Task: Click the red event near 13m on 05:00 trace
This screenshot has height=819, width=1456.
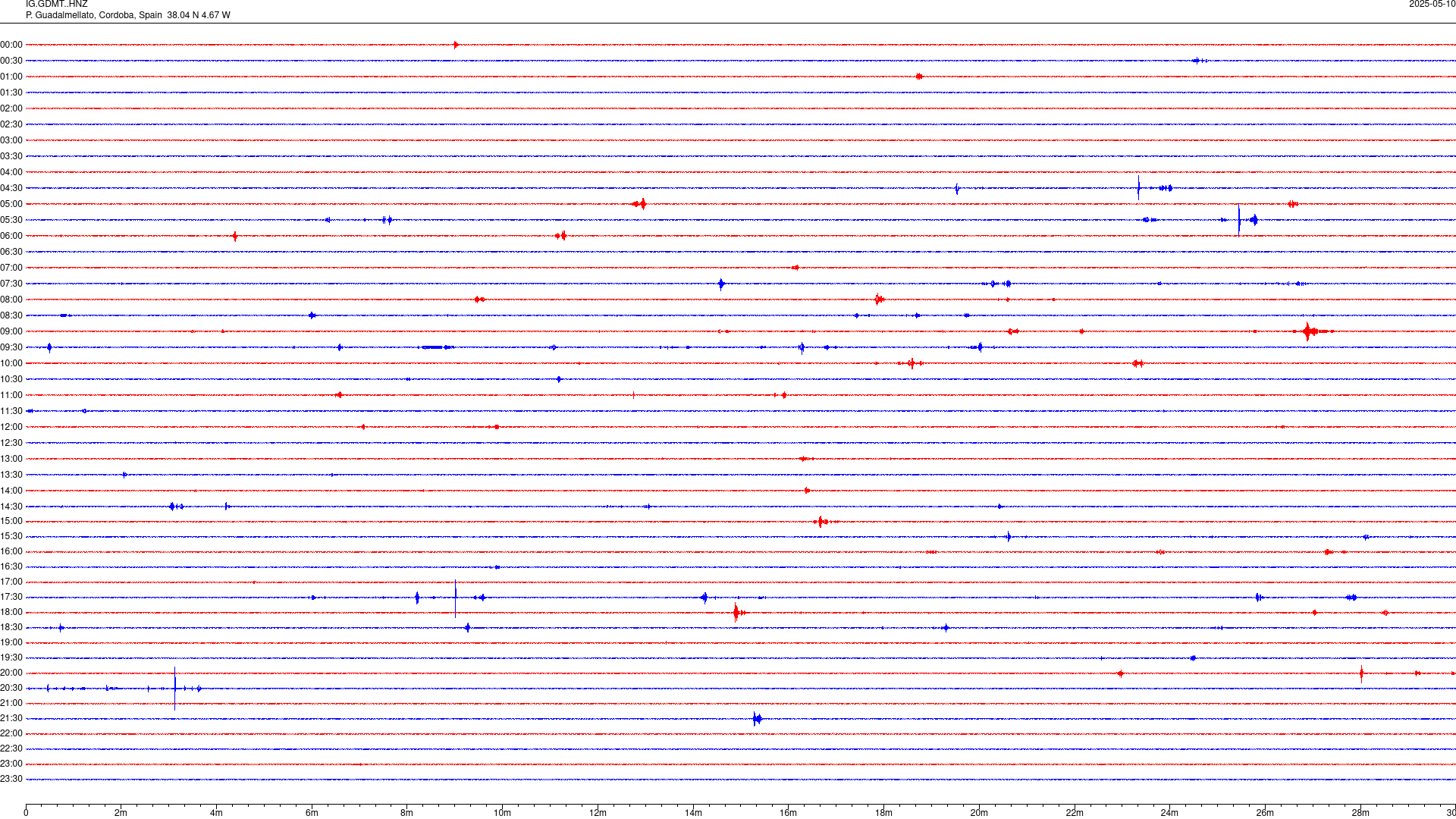Action: click(641, 204)
